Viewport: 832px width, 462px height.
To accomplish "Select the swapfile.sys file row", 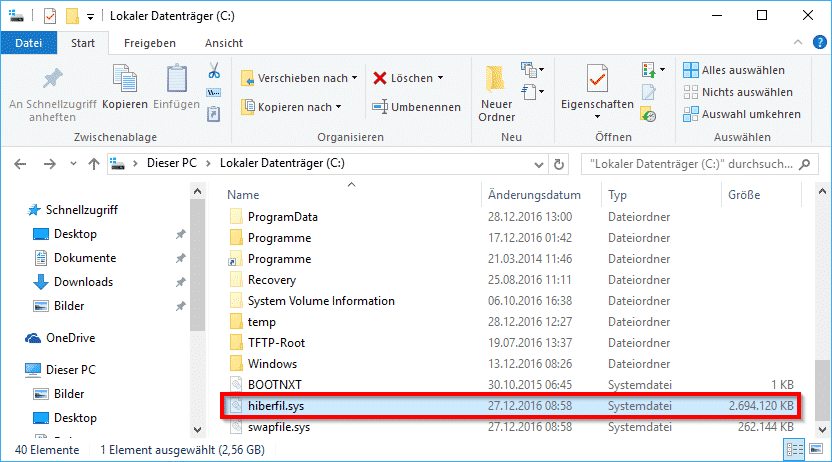I will click(510, 427).
